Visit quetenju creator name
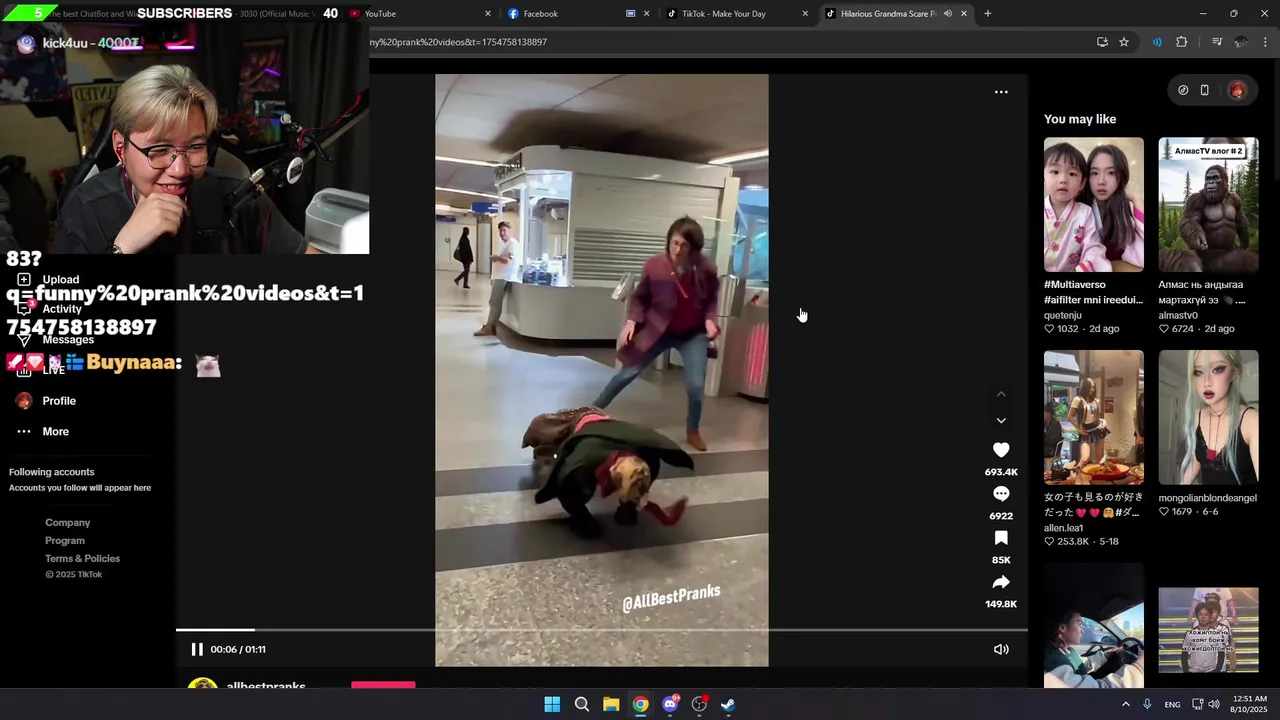The height and width of the screenshot is (720, 1280). 1063,315
